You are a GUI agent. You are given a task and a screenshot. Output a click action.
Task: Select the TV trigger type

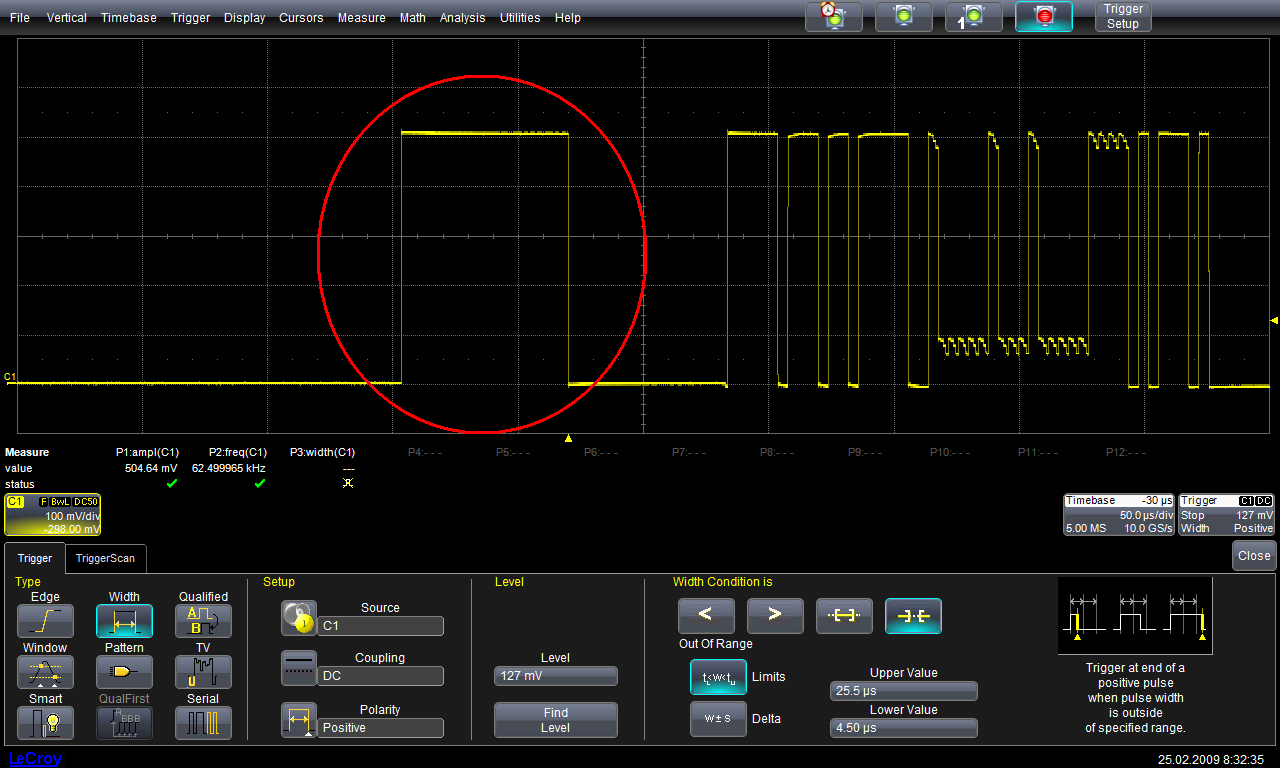pos(203,671)
